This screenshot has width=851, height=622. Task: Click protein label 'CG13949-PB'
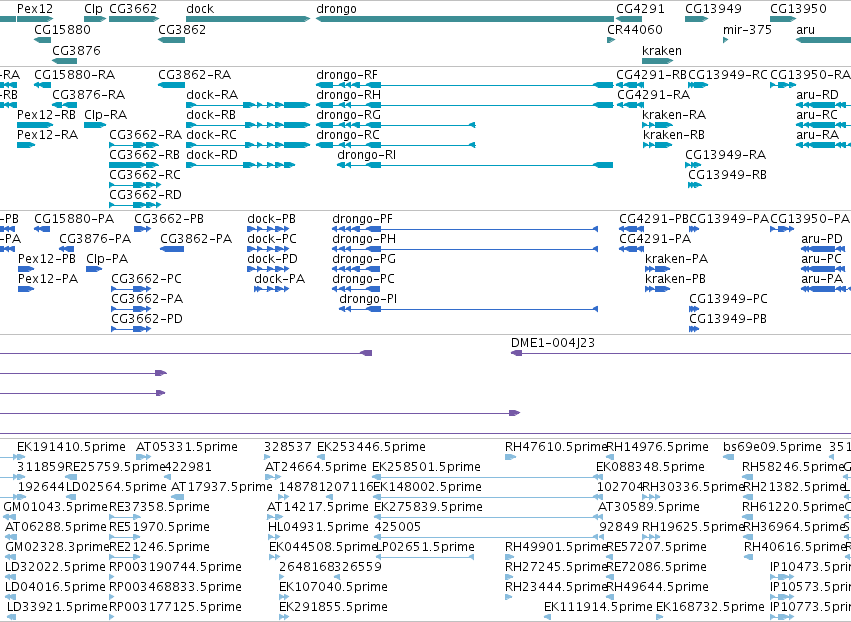pyautogui.click(x=728, y=319)
